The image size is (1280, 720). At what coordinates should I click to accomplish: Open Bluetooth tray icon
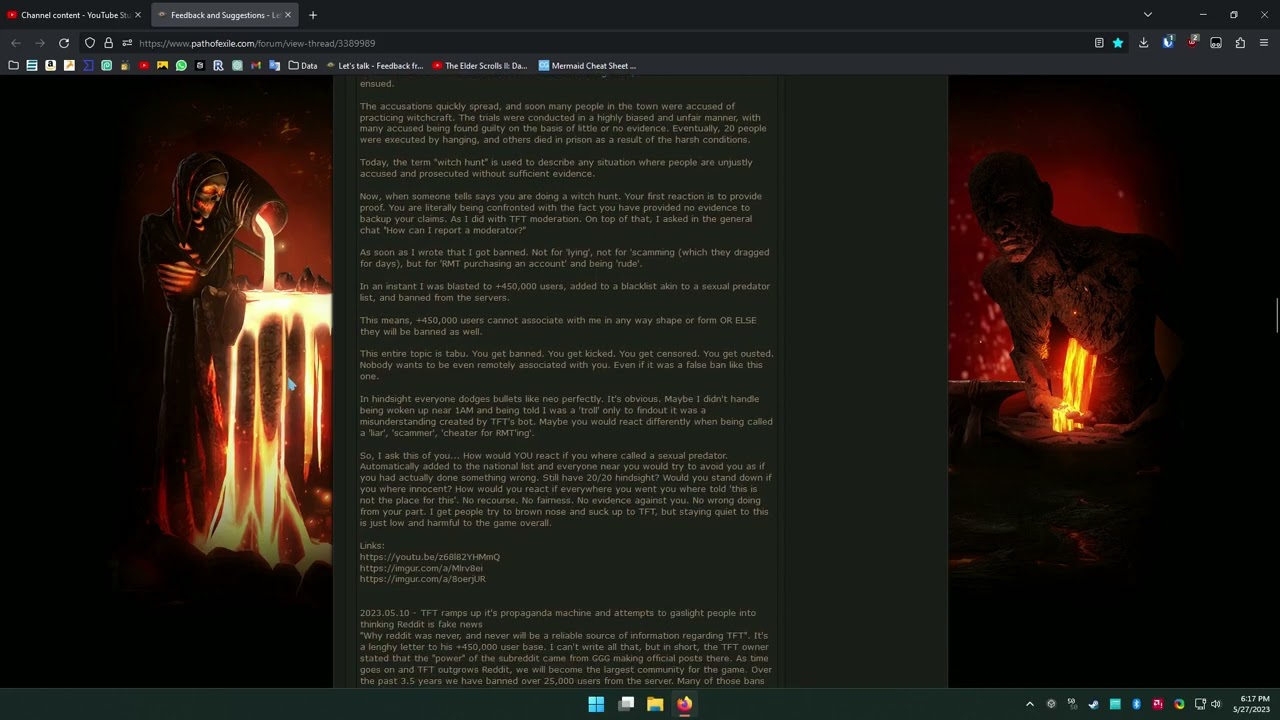[x=1136, y=704]
